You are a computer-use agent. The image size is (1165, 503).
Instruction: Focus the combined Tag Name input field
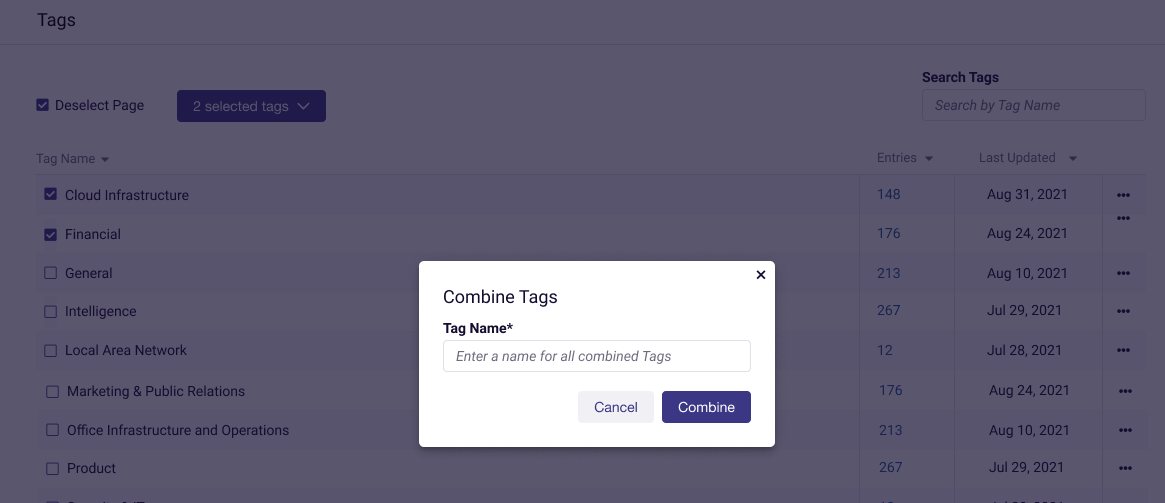597,356
